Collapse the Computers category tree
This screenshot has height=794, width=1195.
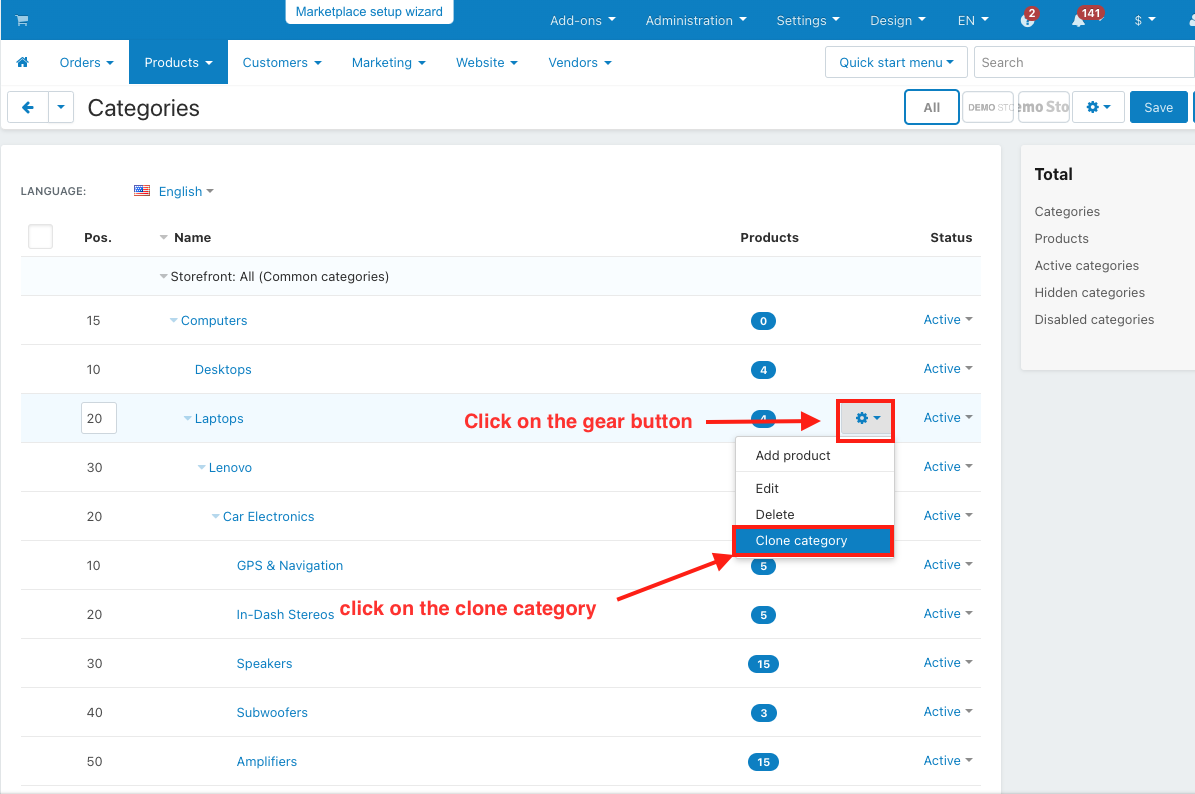point(174,320)
